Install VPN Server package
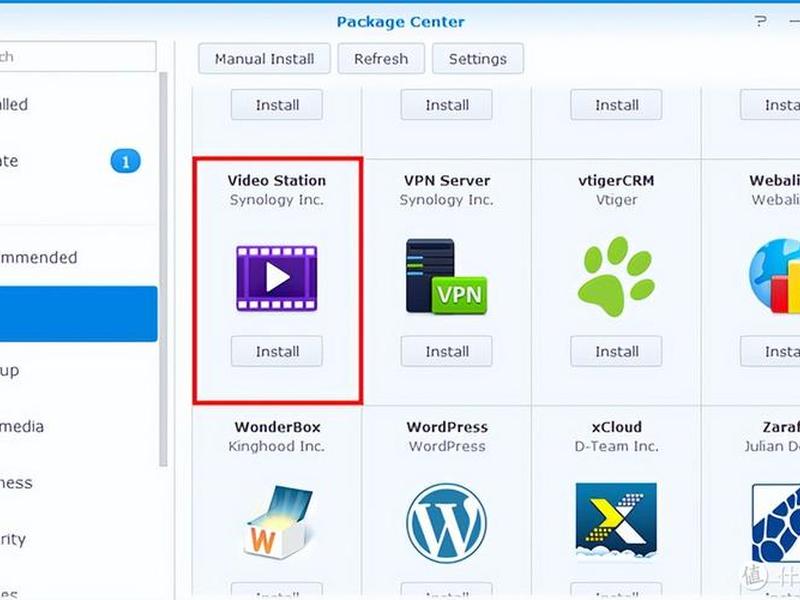 click(446, 351)
